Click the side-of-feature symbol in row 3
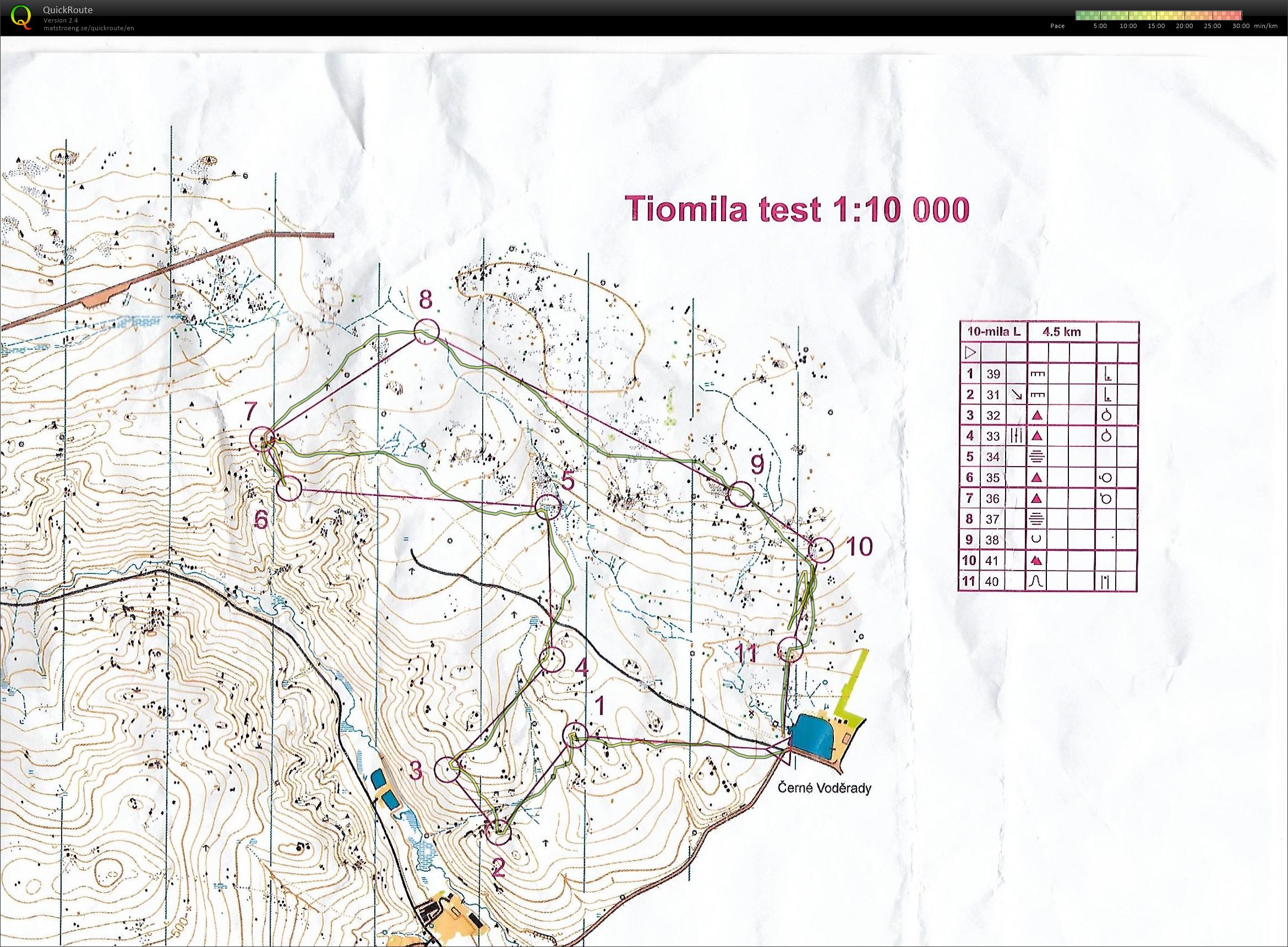Screen dimensions: 1288x947 [x=1107, y=415]
